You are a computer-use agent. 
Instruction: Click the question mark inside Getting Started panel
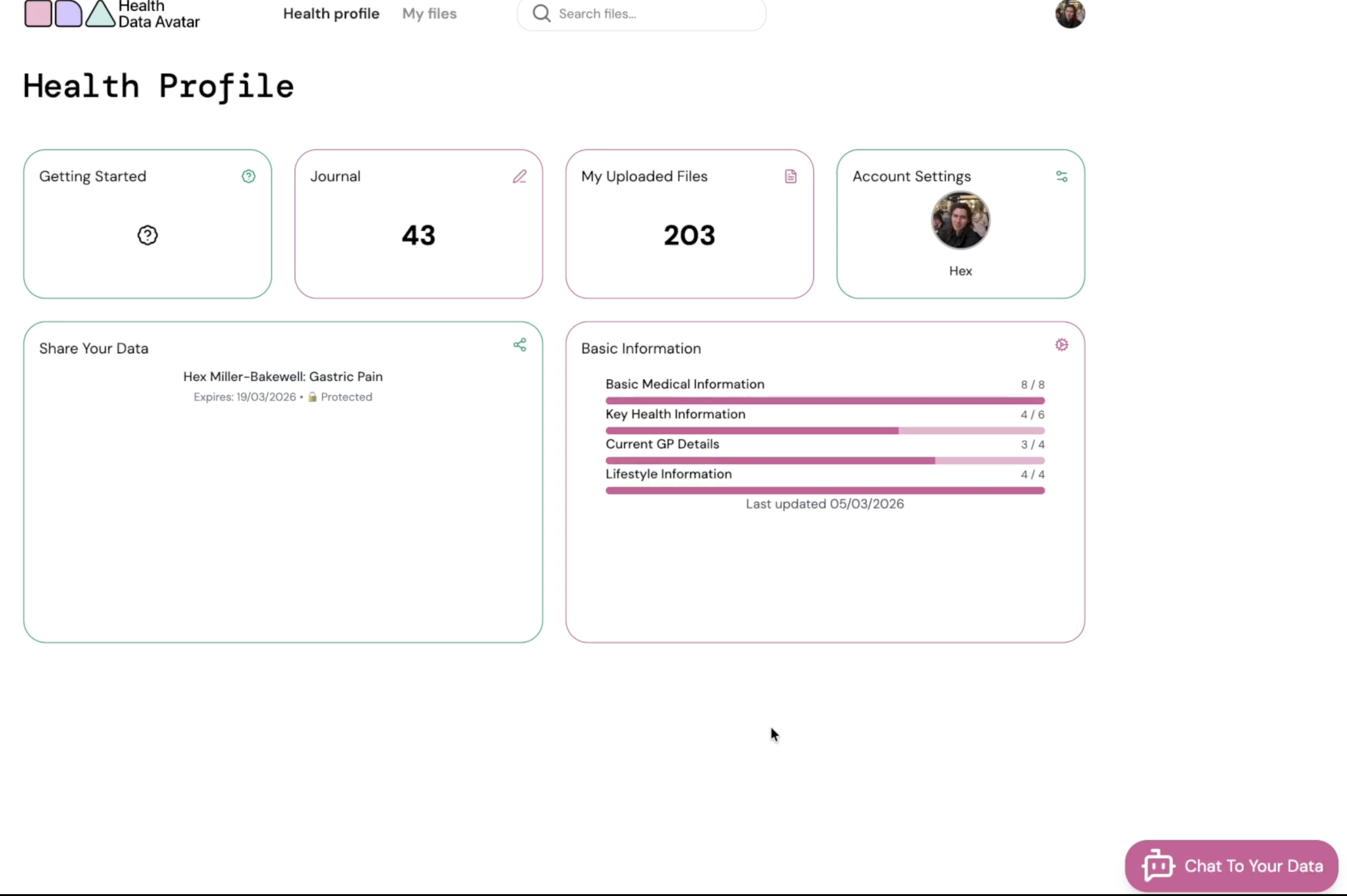coord(148,235)
